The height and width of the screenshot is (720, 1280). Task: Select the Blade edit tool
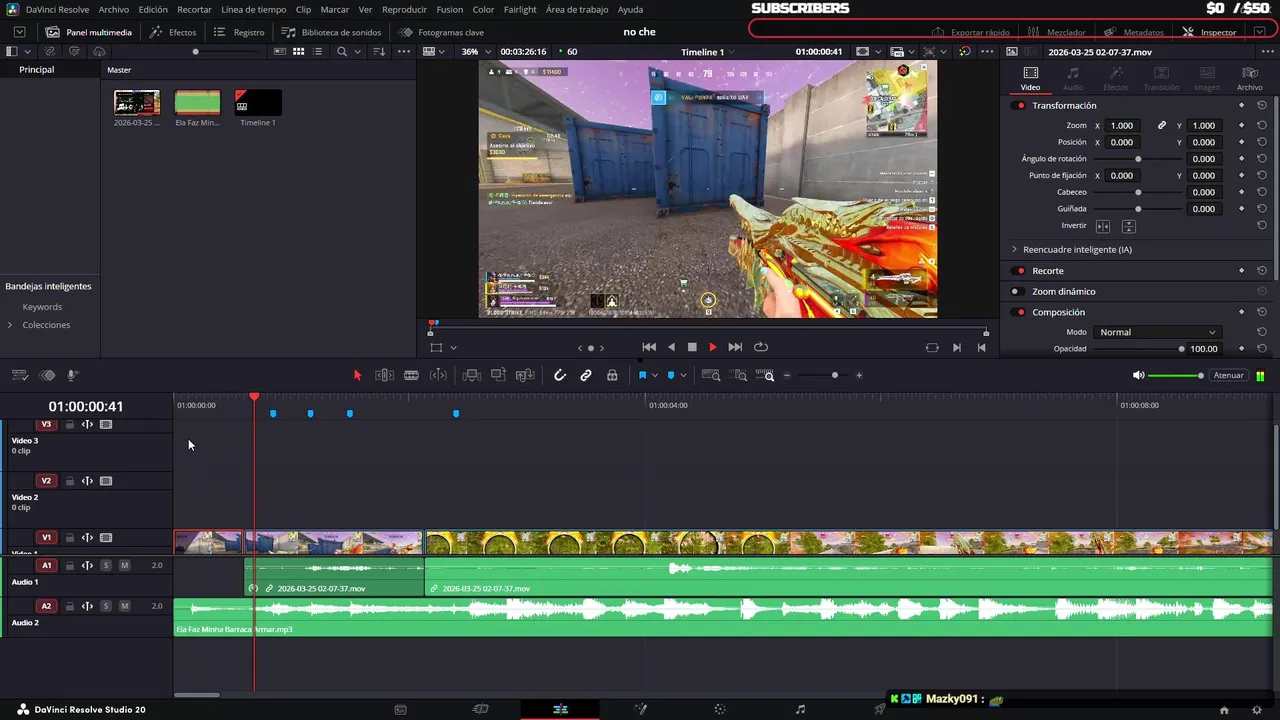(x=411, y=375)
